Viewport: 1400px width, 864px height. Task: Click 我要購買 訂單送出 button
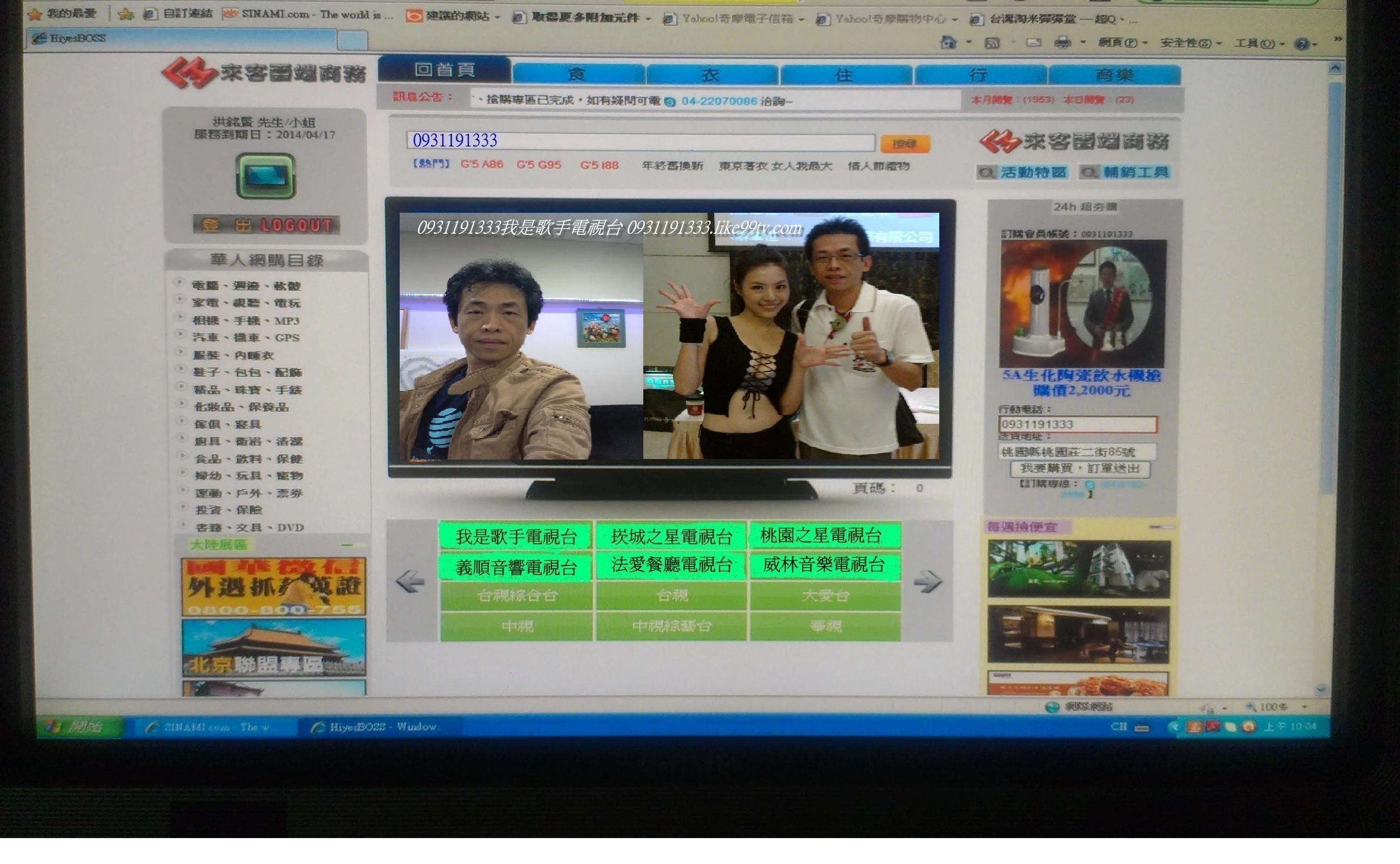click(x=1079, y=469)
